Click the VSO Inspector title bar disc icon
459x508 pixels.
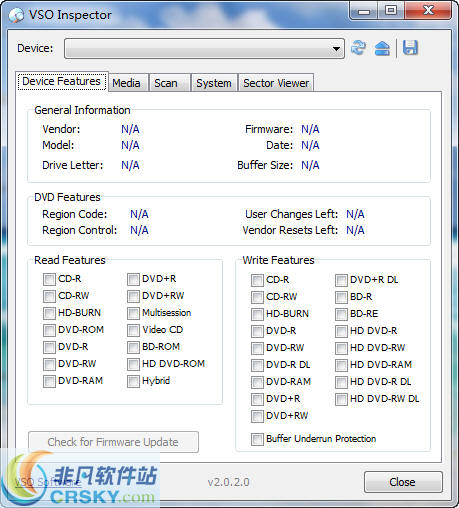click(x=16, y=15)
